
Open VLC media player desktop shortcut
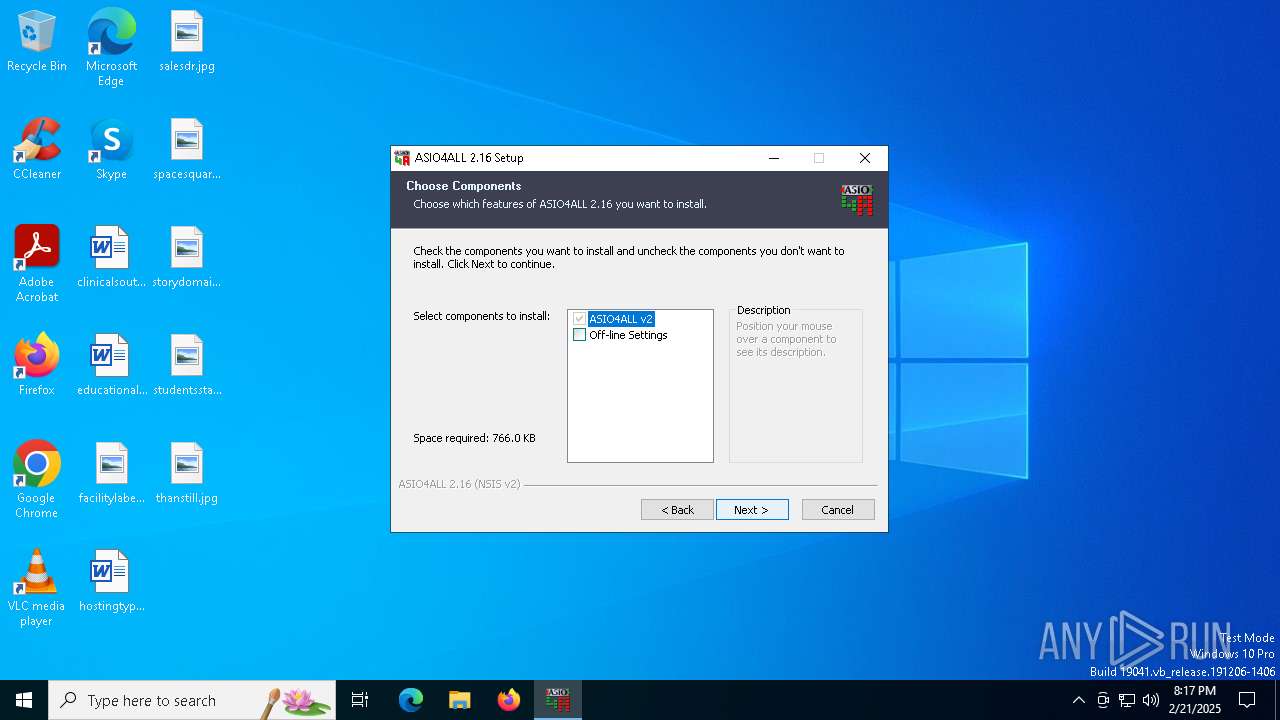point(37,588)
